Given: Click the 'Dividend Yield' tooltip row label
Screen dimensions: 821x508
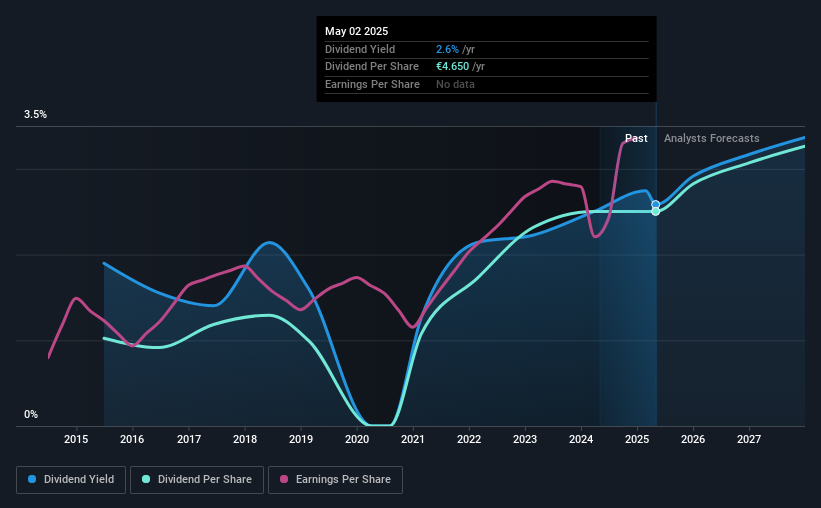Looking at the screenshot, I should (360, 49).
